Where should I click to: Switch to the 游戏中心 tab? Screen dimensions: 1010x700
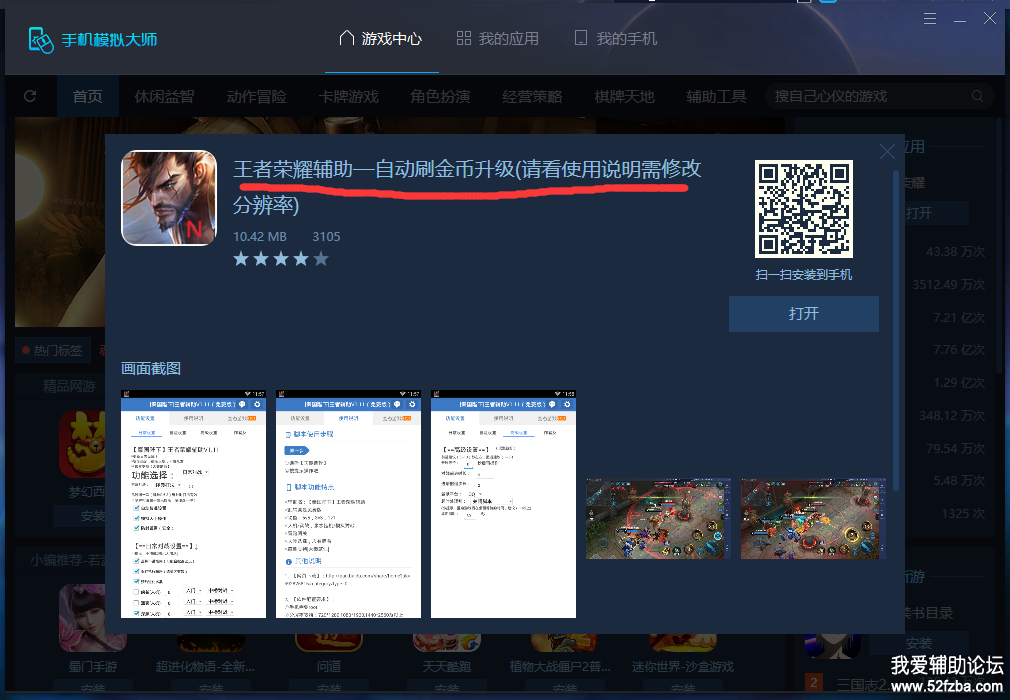(x=381, y=39)
